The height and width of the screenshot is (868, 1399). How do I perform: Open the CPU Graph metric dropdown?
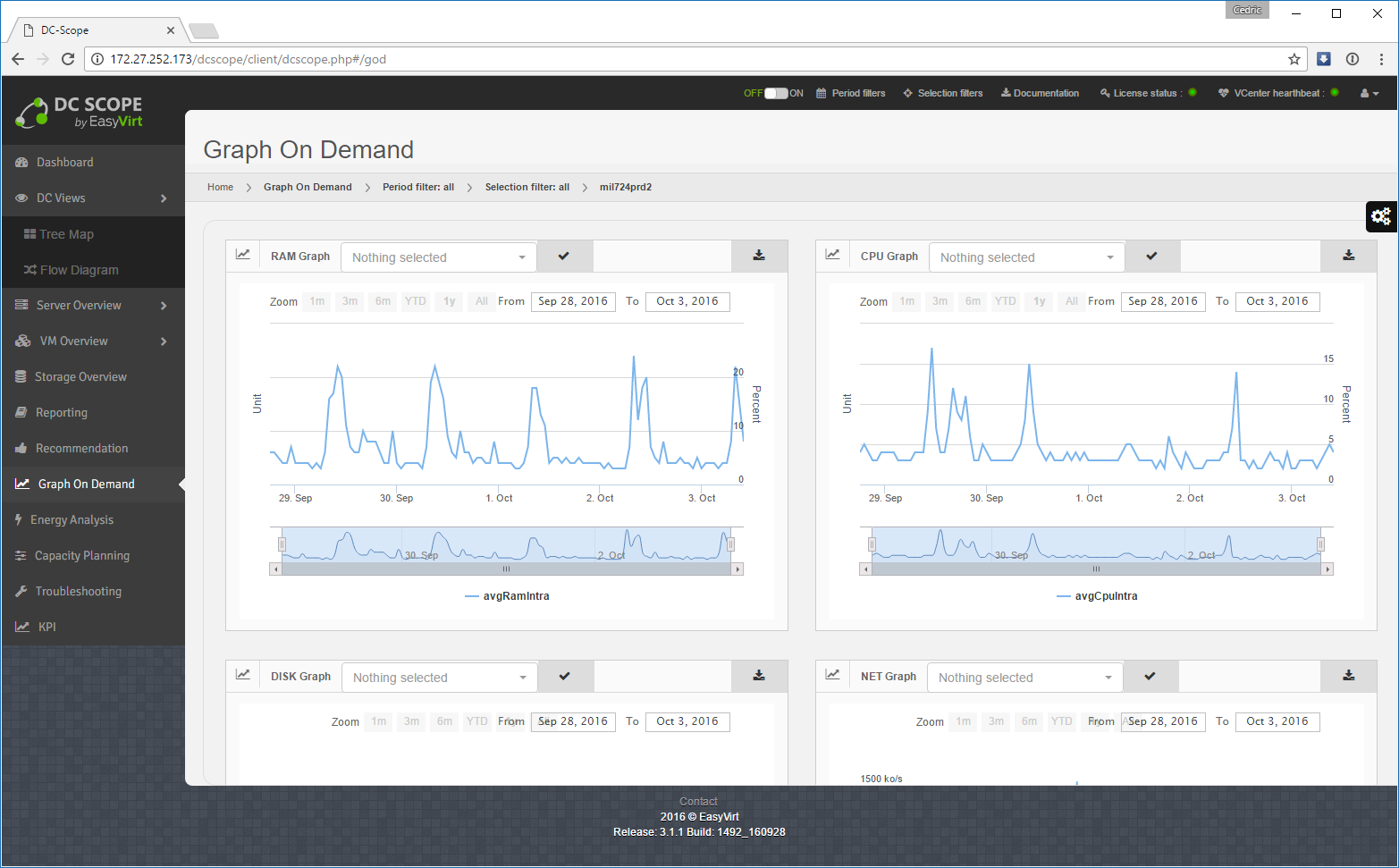click(1026, 257)
